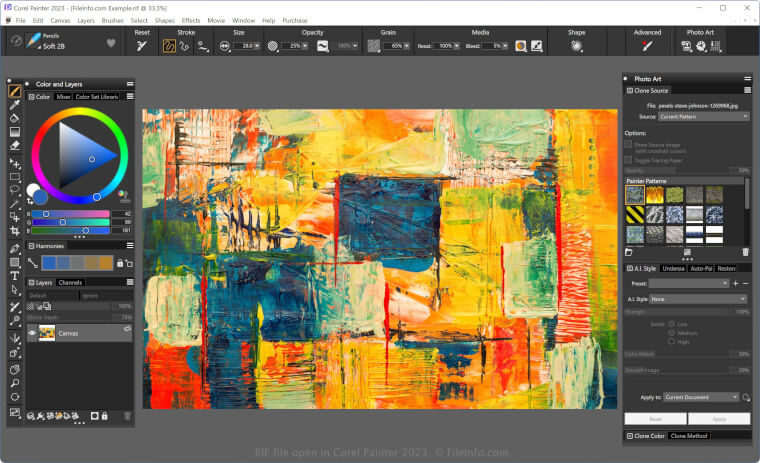Screen dimensions: 760x463
Task: Activate the Text tool
Action: (x=15, y=275)
